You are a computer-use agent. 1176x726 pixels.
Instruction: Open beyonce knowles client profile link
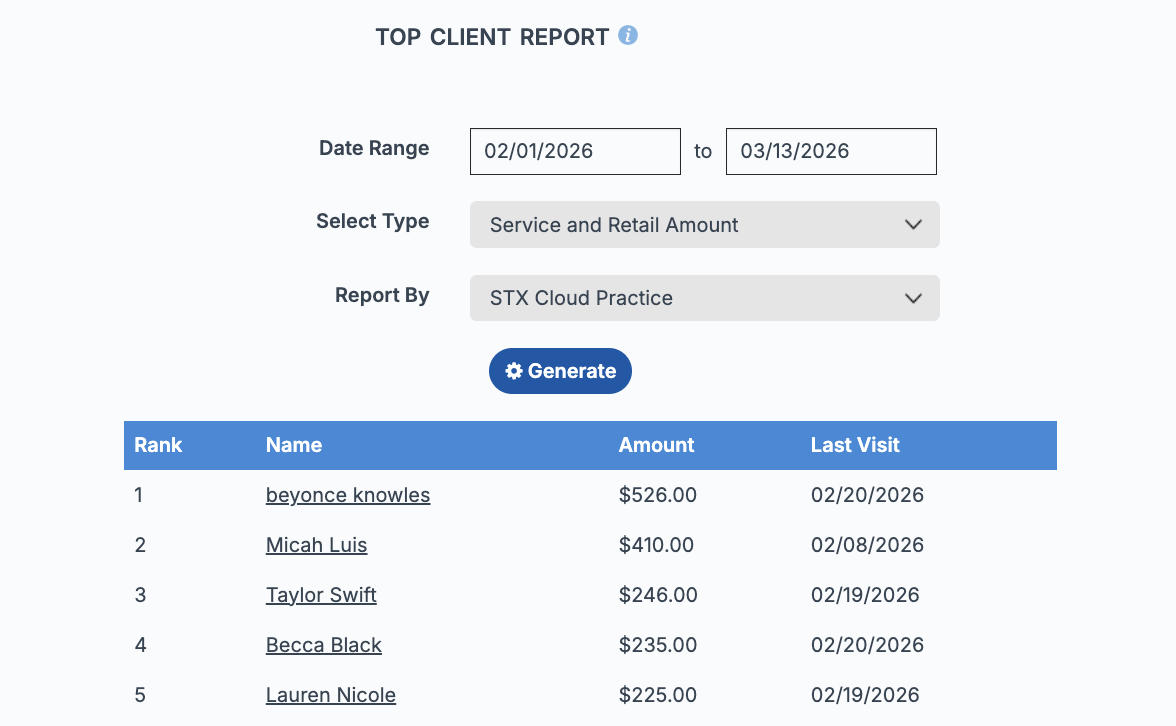point(348,495)
